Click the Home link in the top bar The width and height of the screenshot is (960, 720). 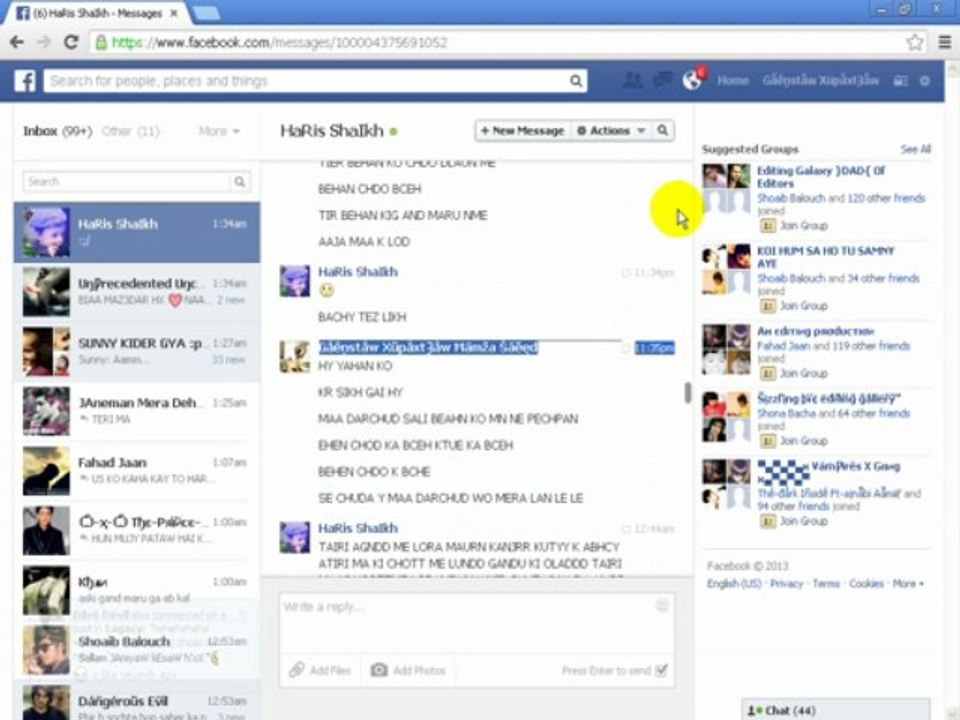[732, 80]
